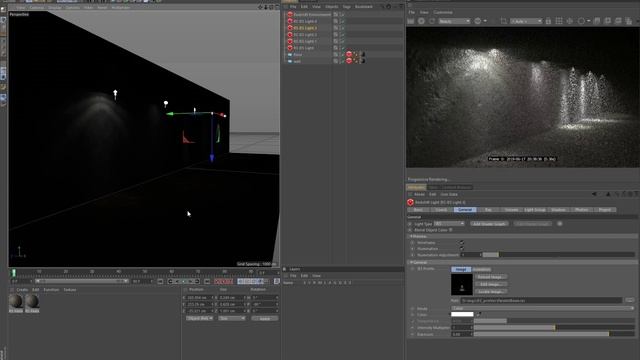
Task: Click the white Color swatch in light settings
Action: (x=462, y=314)
